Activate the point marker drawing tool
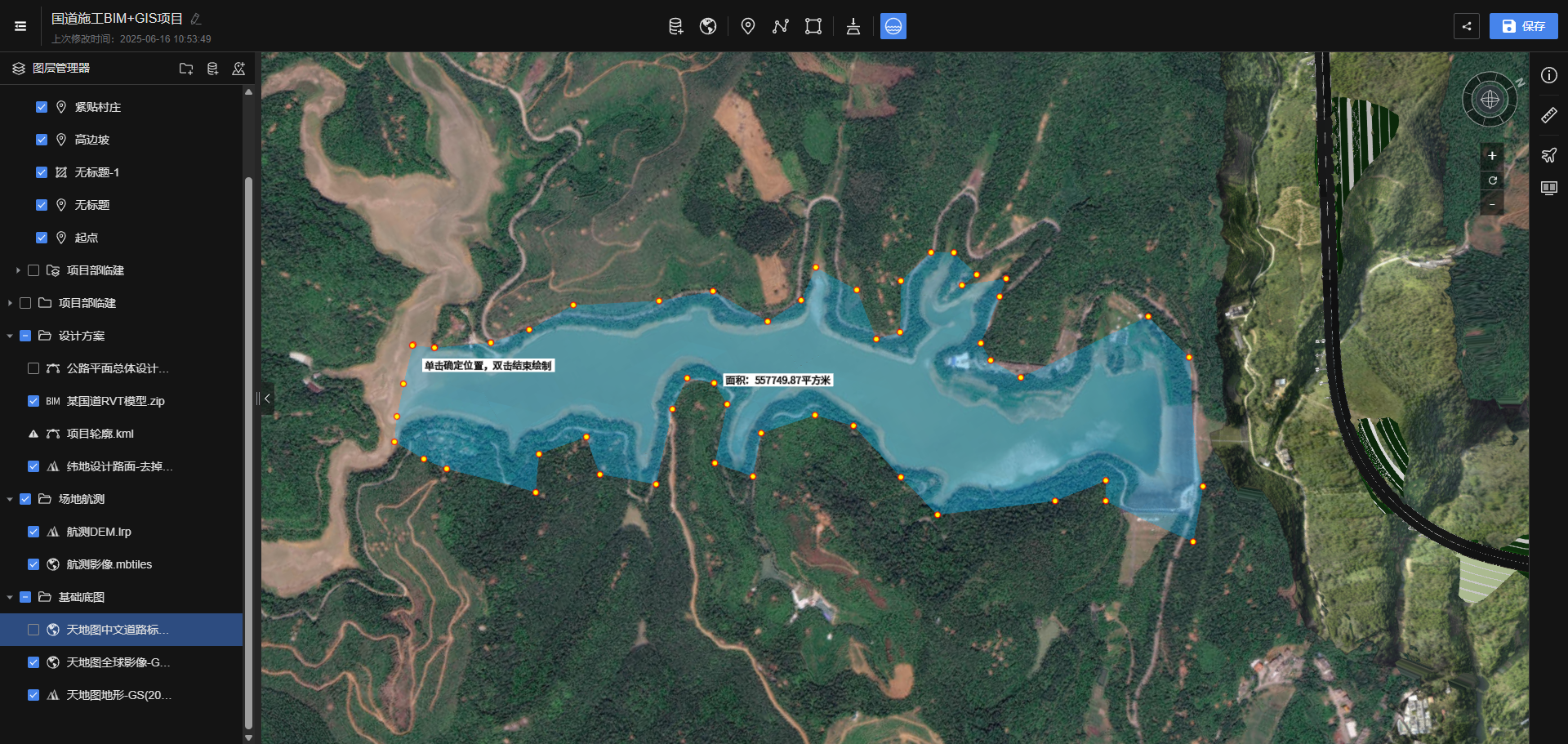This screenshot has width=1568, height=744. click(x=748, y=27)
